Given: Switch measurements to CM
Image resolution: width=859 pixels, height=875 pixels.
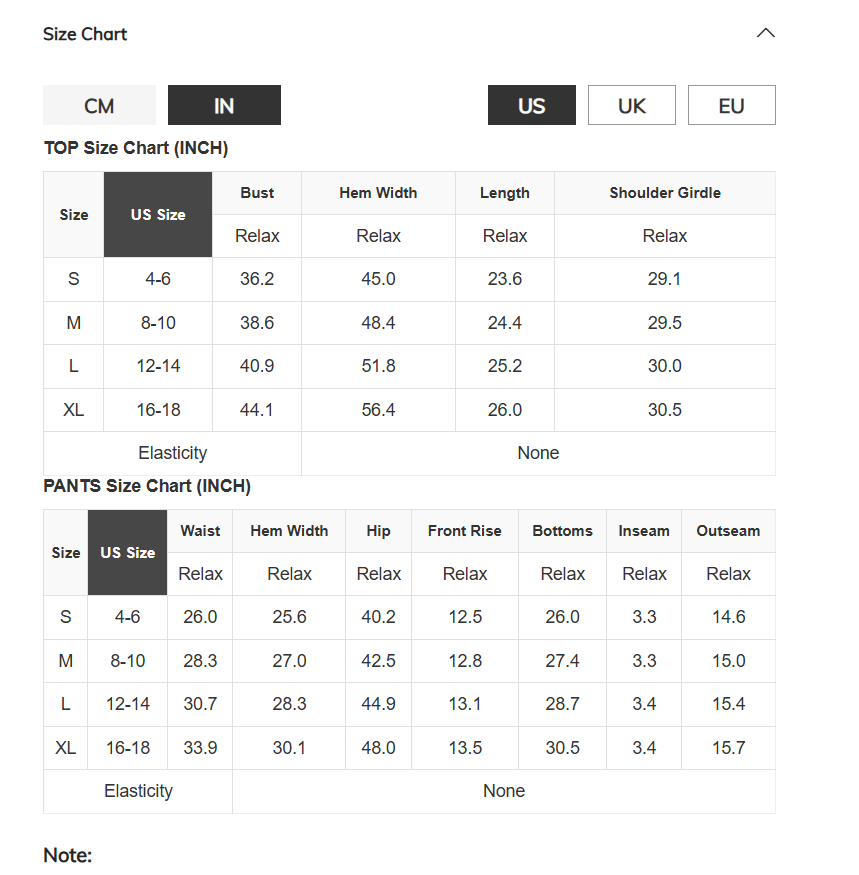Looking at the screenshot, I should click(x=99, y=105).
